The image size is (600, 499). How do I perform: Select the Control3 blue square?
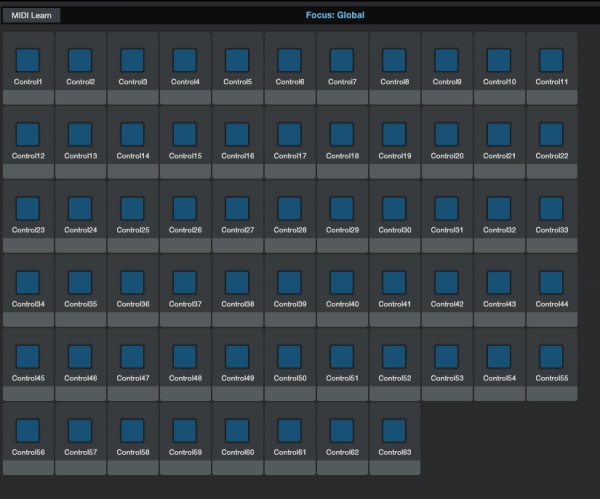click(133, 60)
